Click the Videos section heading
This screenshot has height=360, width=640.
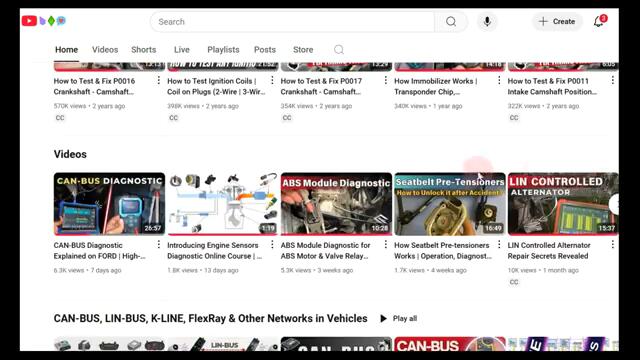70,154
